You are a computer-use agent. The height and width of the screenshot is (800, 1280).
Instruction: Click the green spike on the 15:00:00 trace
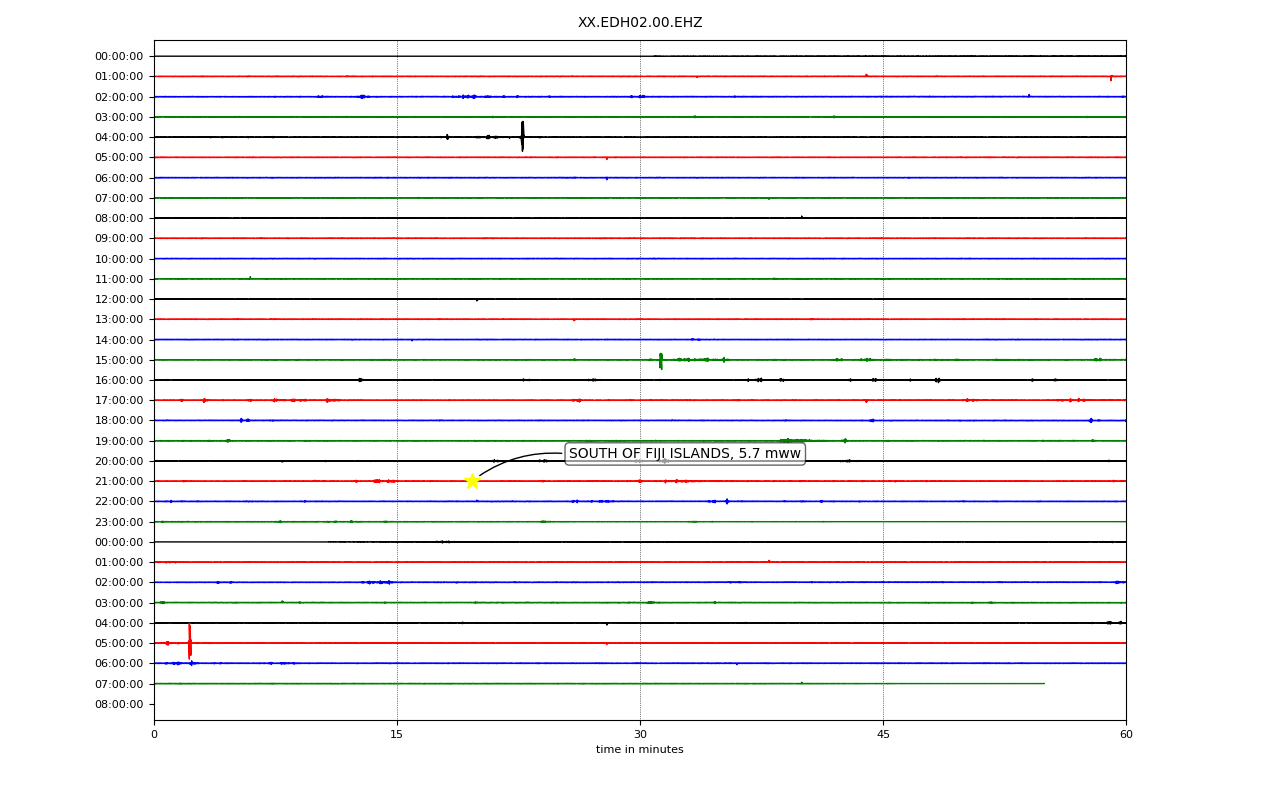(660, 361)
